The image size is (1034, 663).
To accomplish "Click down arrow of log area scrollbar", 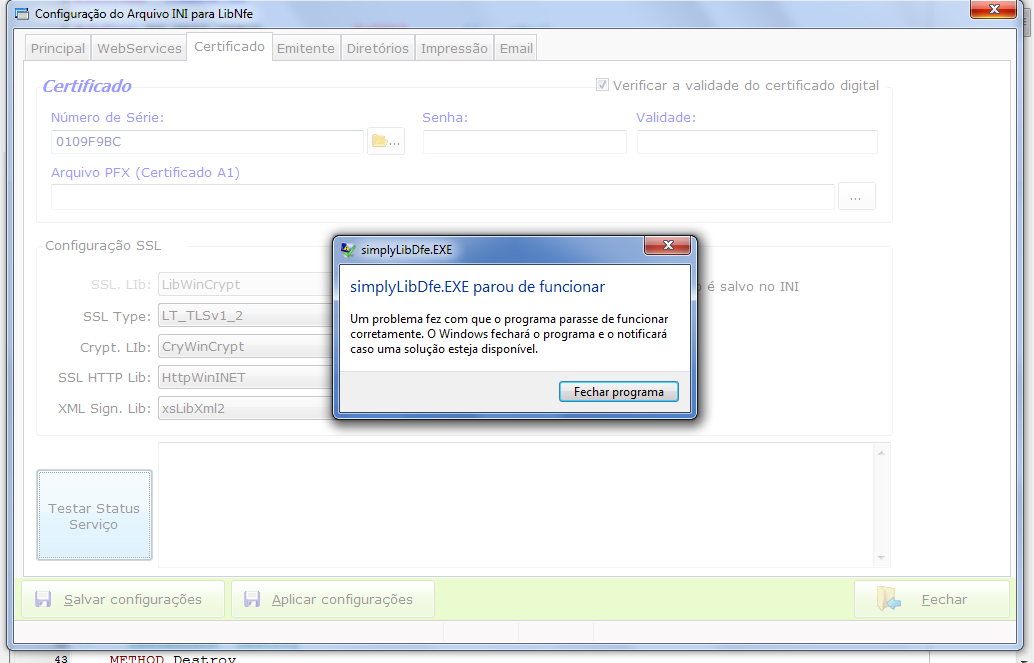I will [881, 558].
